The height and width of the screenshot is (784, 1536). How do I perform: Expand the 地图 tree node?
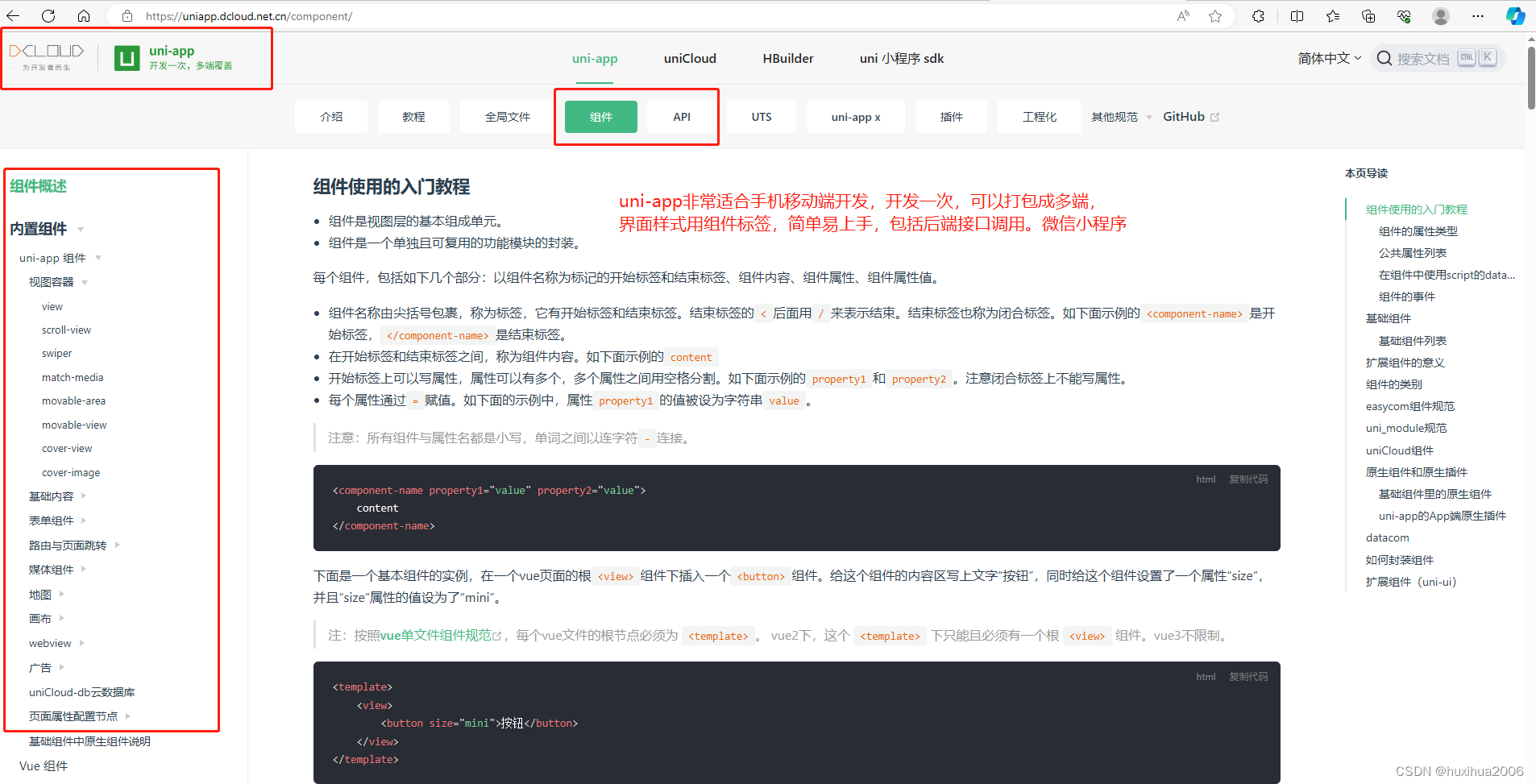coord(61,595)
